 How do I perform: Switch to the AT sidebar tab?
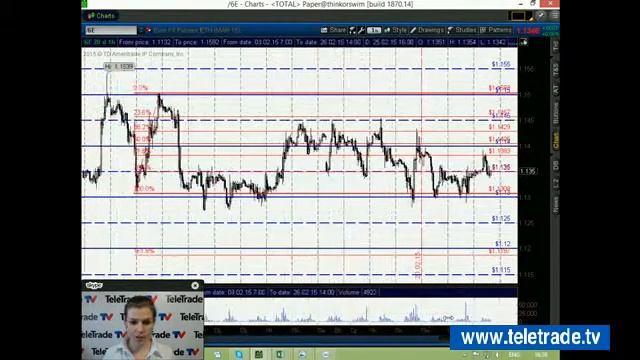(x=556, y=90)
